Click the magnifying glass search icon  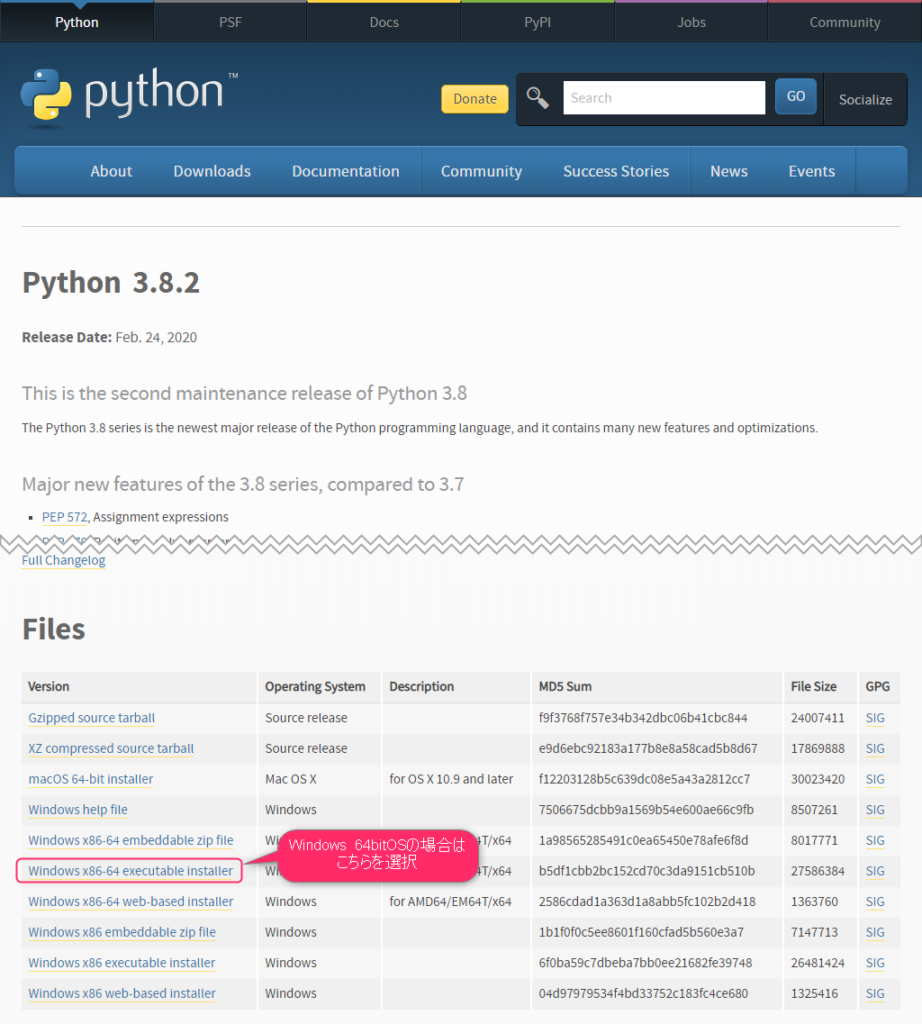537,98
